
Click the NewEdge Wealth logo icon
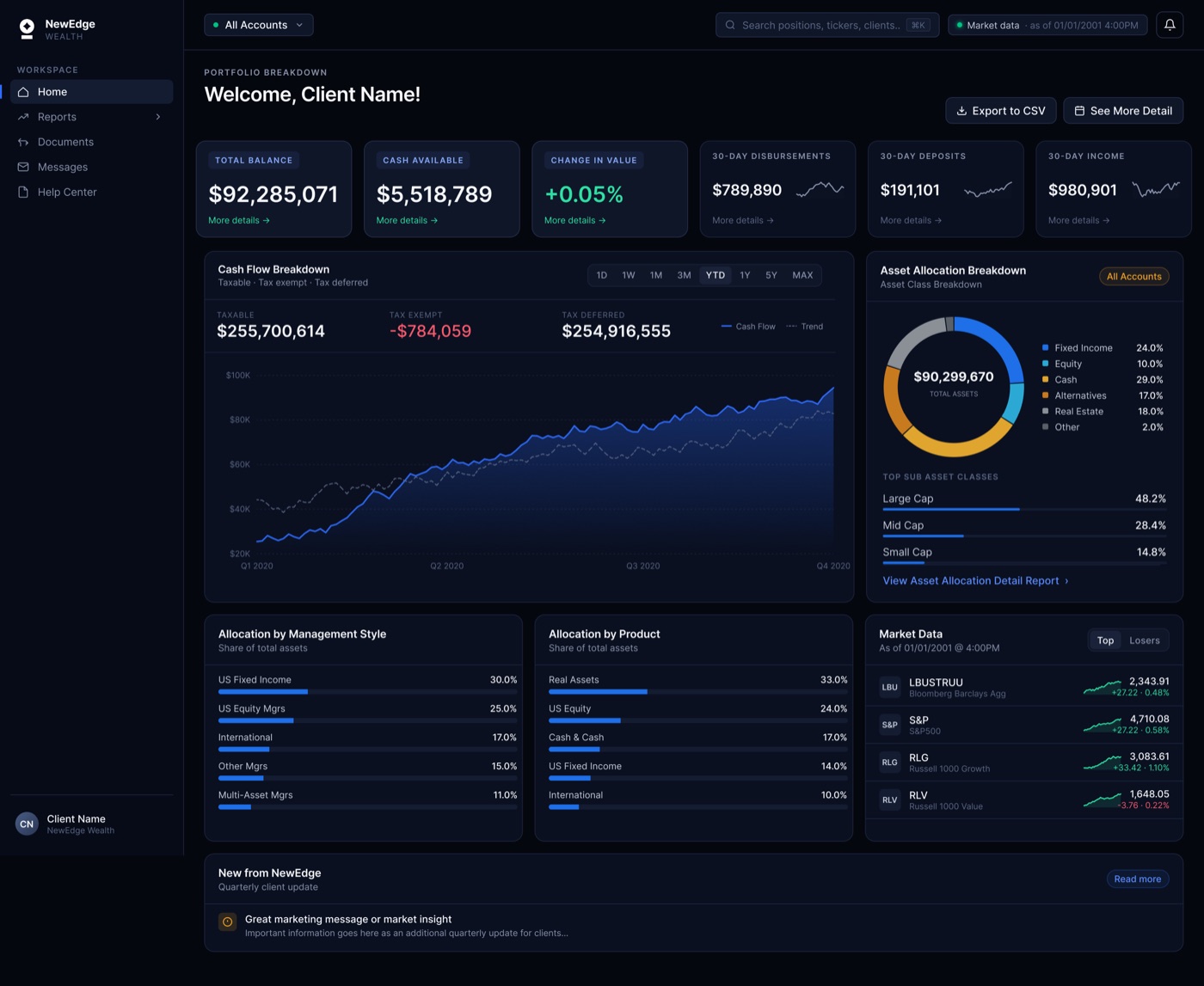tap(27, 29)
